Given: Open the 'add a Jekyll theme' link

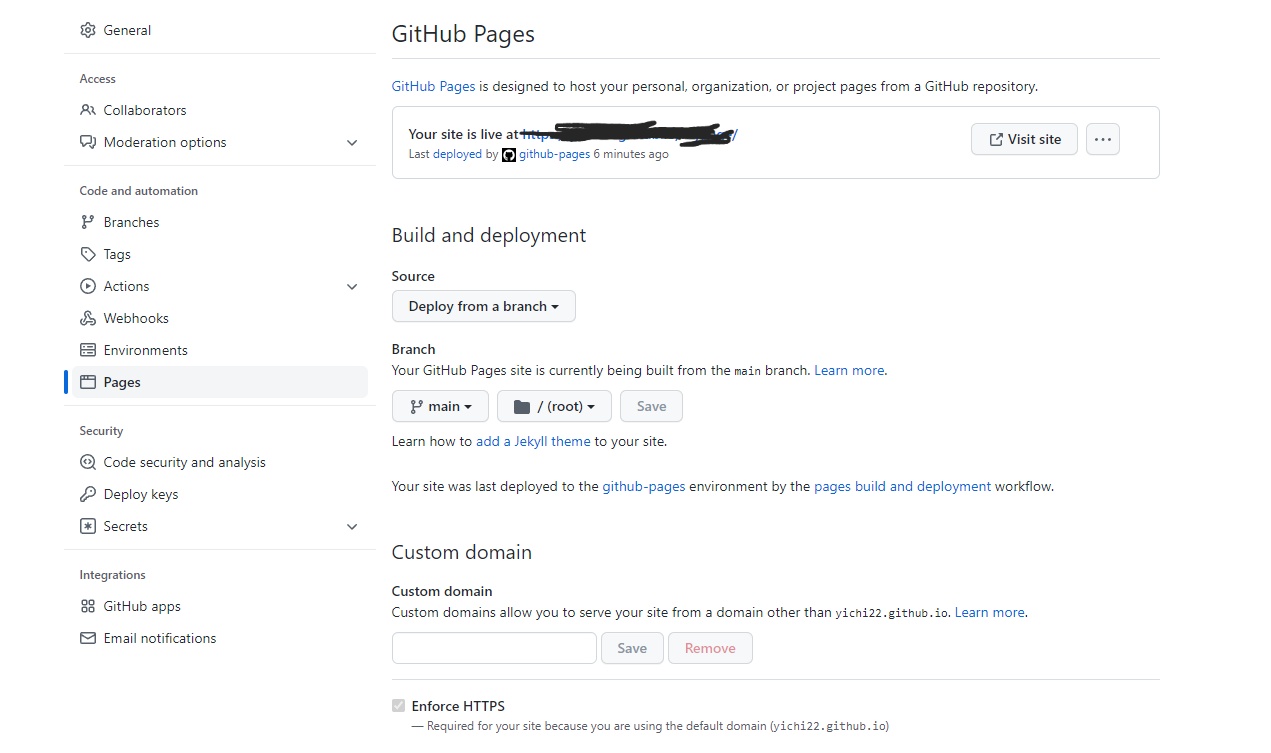Looking at the screenshot, I should click(533, 441).
